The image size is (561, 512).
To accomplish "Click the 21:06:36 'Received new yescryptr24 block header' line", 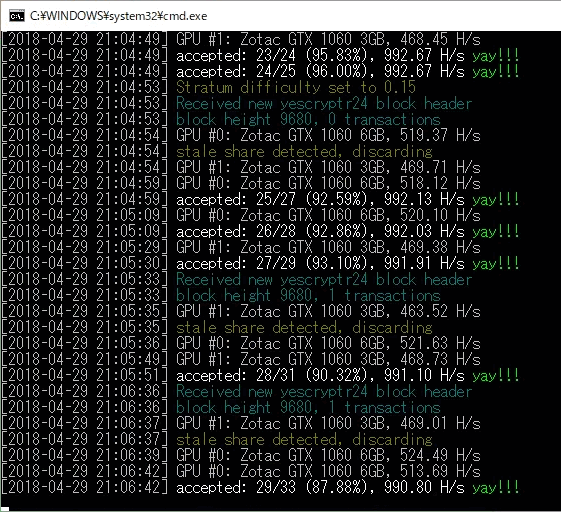I will [236, 391].
